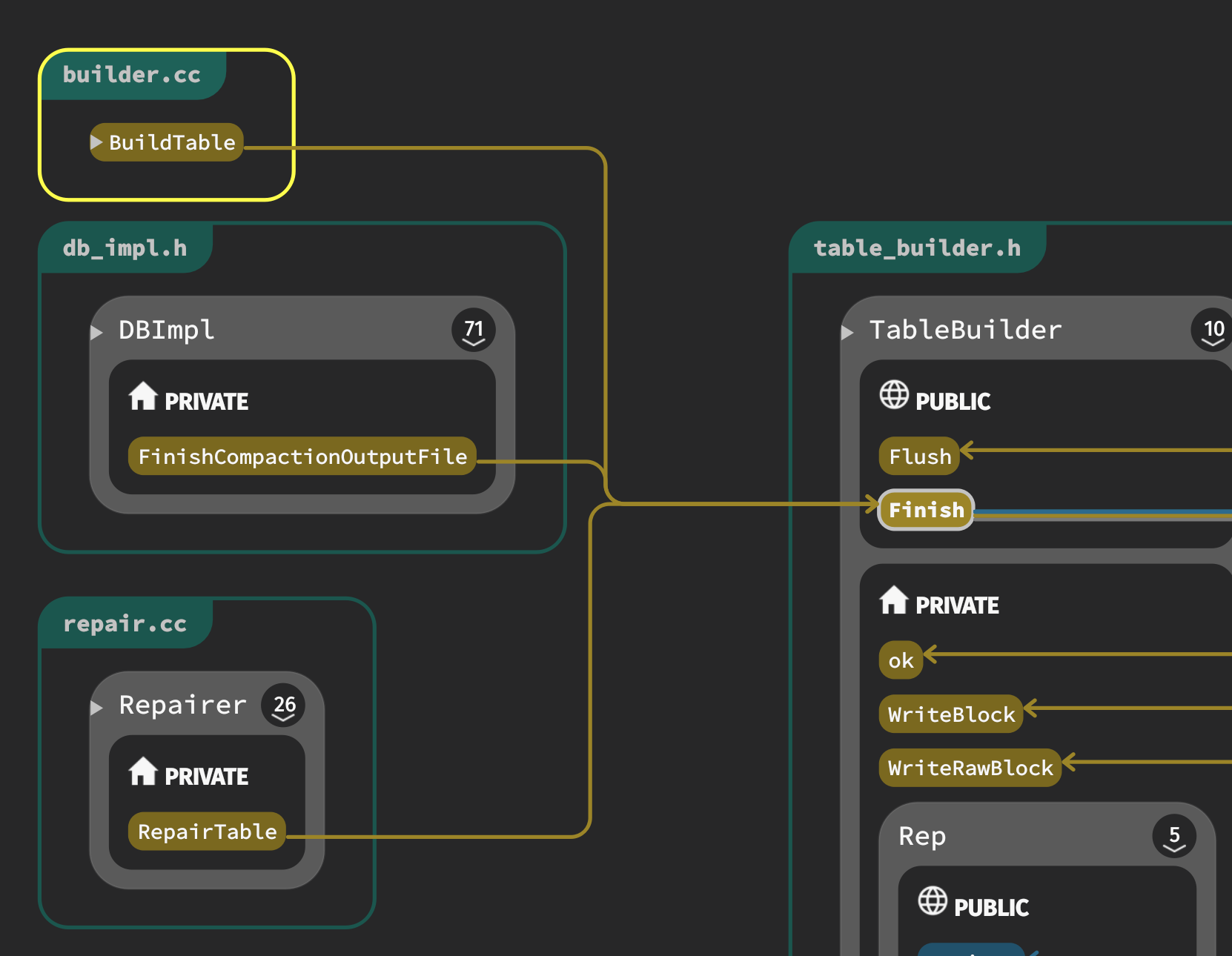The height and width of the screenshot is (956, 1232).
Task: Expand Repairer's 26 hidden members badge
Action: coord(283,706)
